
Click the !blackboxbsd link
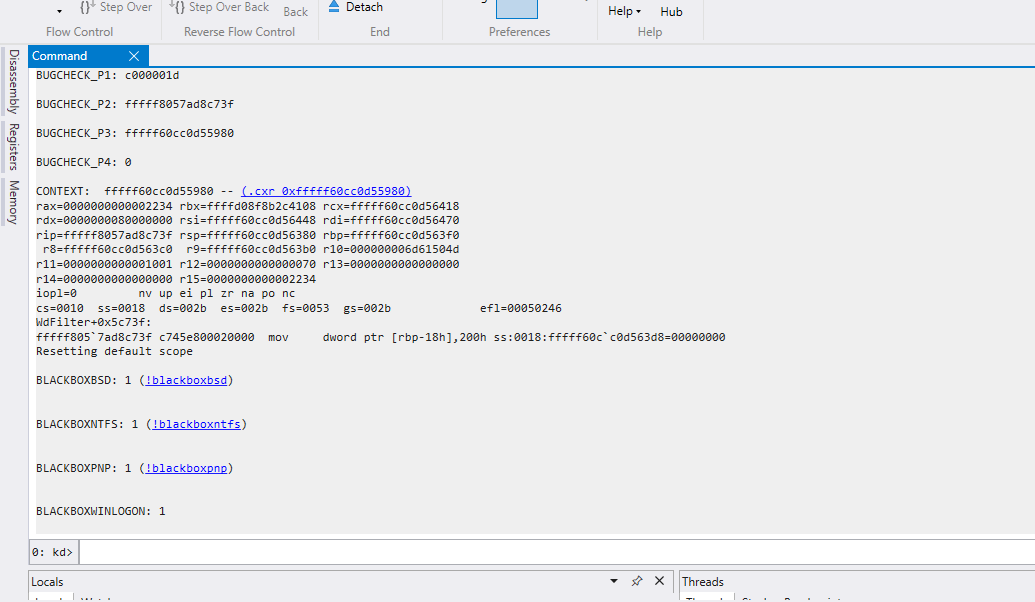[x=186, y=380]
